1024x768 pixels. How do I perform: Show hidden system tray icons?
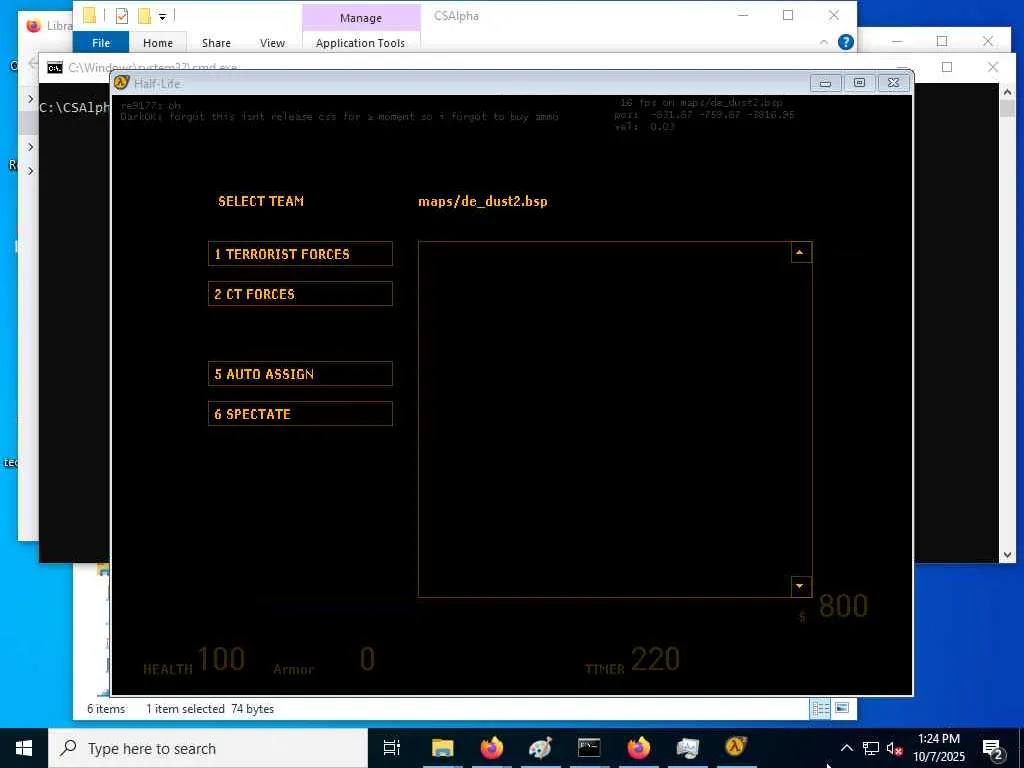[846, 748]
